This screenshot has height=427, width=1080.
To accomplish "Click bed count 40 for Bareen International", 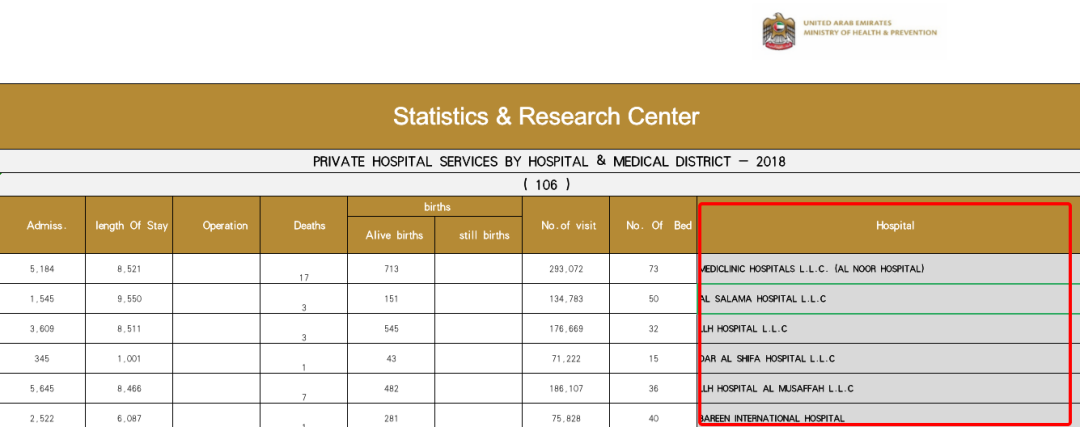I will click(653, 418).
